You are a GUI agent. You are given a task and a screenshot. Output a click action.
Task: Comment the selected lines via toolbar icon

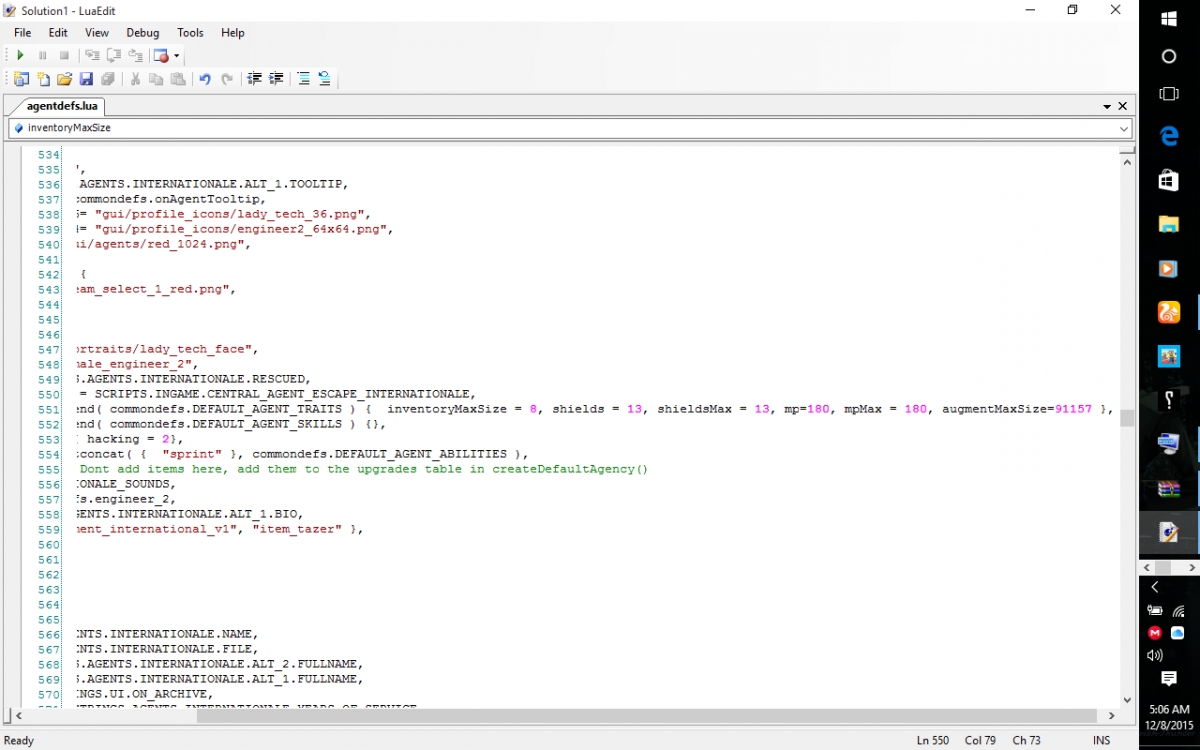(x=303, y=79)
